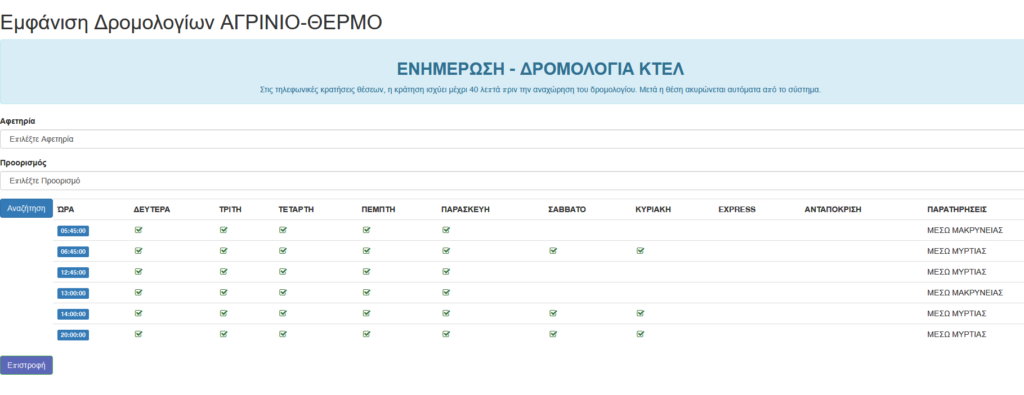Click ΠΕΜΠΤΗ check icon in 13:00:00 row
The height and width of the screenshot is (395, 1024).
366,292
